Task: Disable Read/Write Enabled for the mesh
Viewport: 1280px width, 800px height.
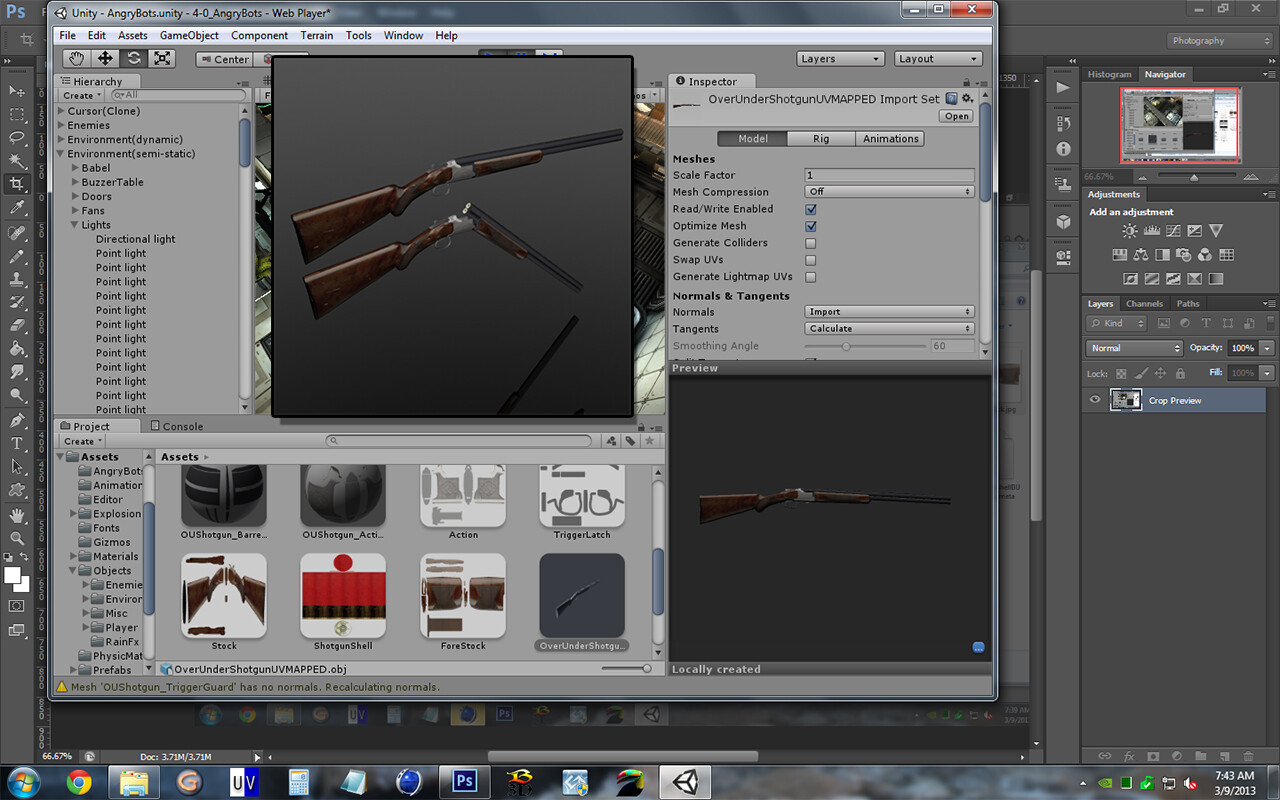Action: tap(810, 209)
